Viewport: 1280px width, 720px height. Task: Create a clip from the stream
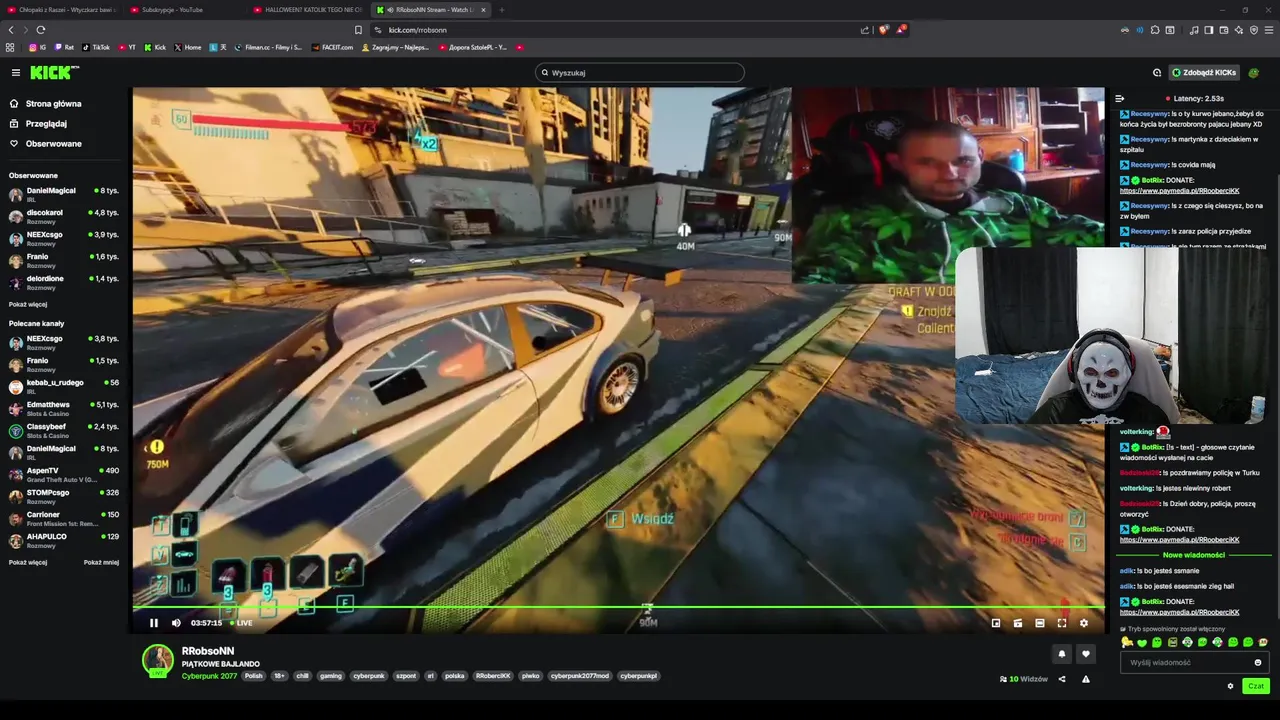click(x=1018, y=623)
